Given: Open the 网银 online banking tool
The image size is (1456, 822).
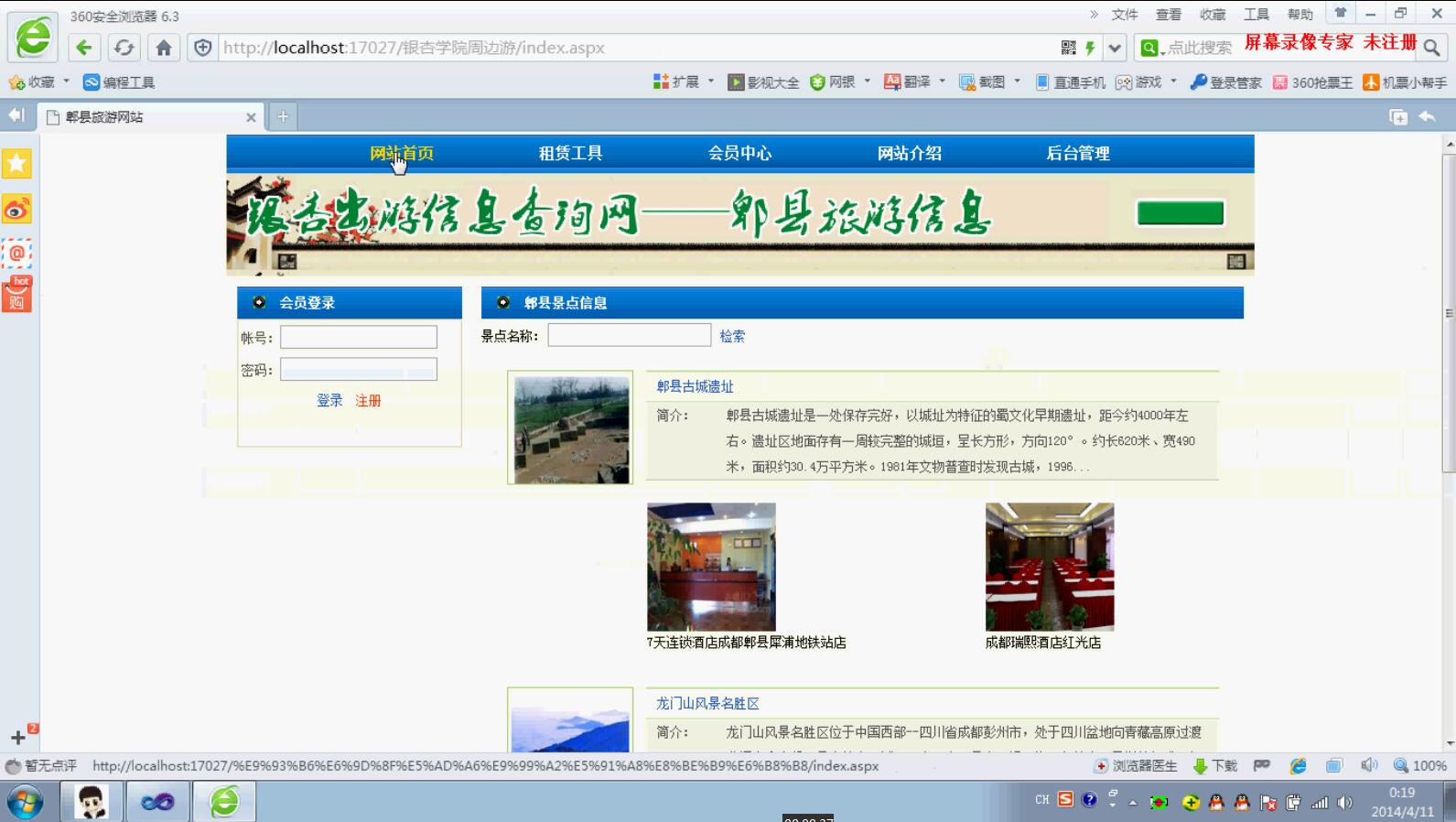Looking at the screenshot, I should 833,82.
